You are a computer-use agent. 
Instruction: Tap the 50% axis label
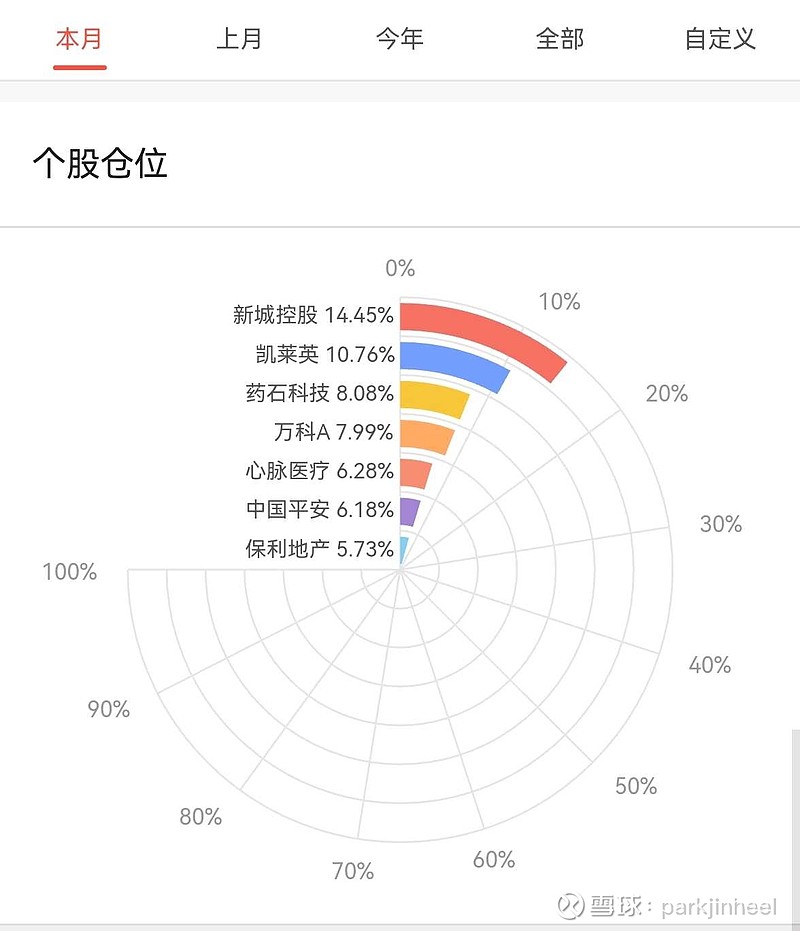[636, 787]
